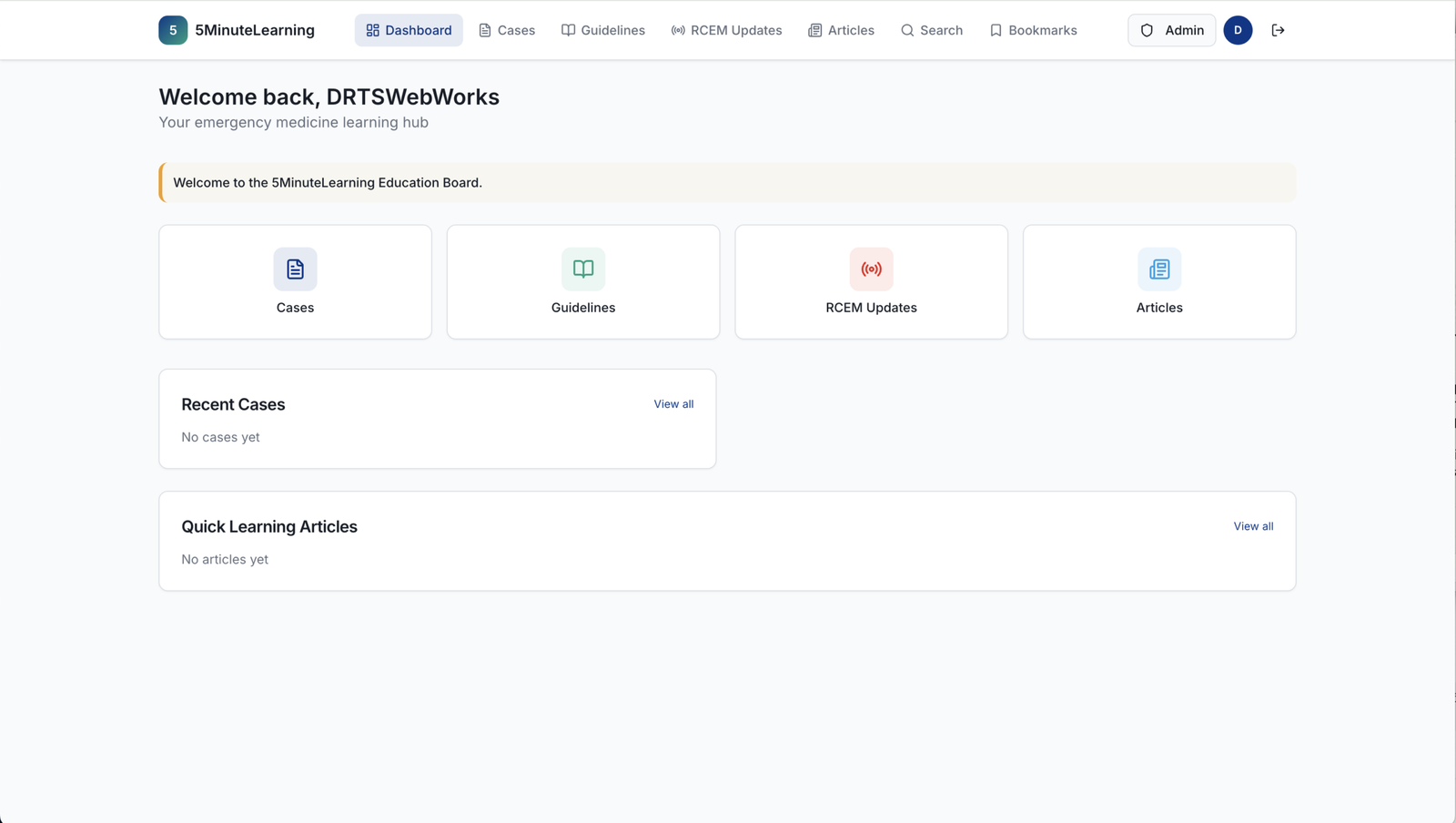The height and width of the screenshot is (823, 1456).
Task: Open Cases in the top navigation
Action: point(507,30)
